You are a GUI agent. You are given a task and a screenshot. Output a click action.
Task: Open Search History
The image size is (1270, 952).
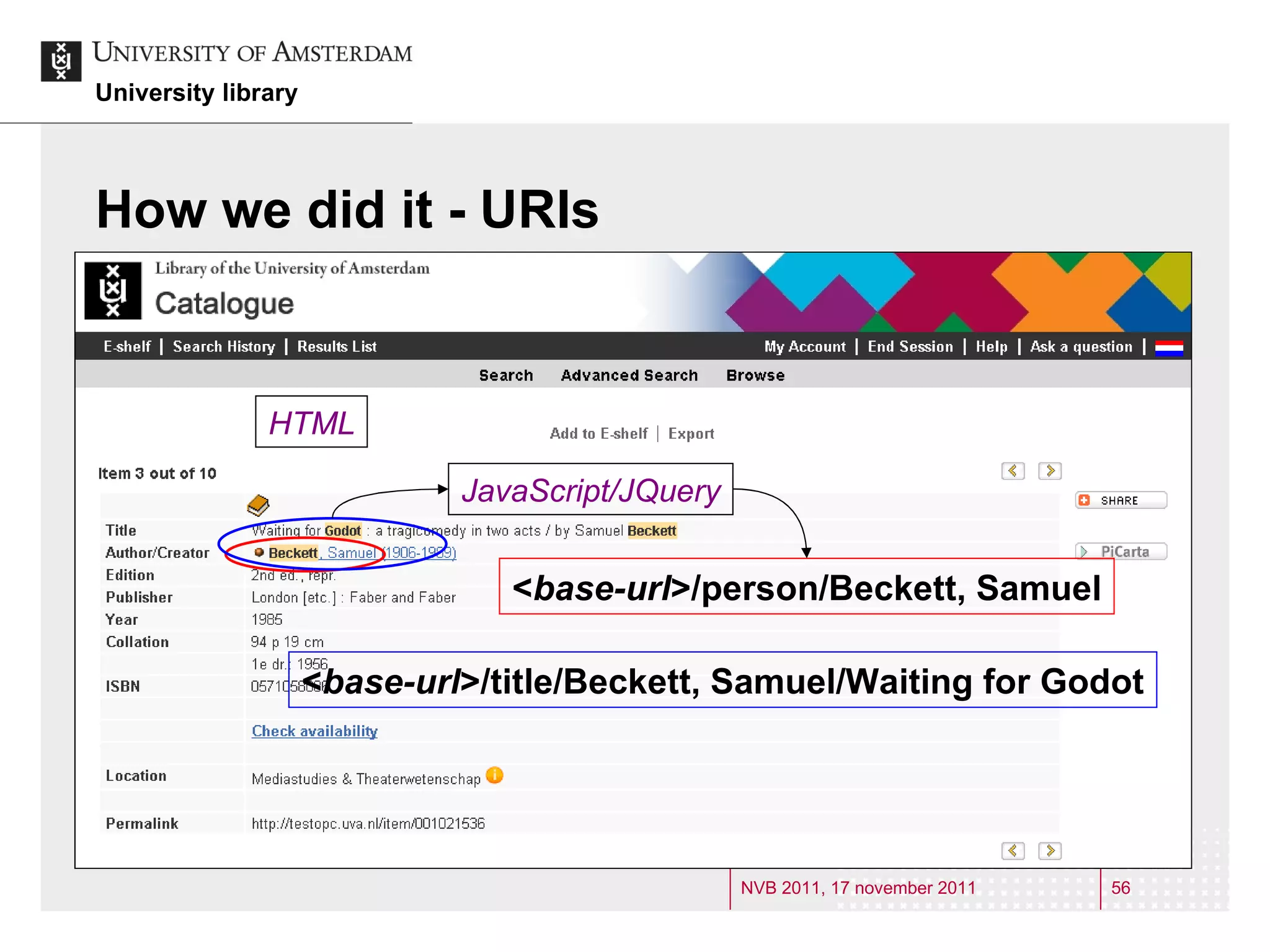tap(224, 346)
